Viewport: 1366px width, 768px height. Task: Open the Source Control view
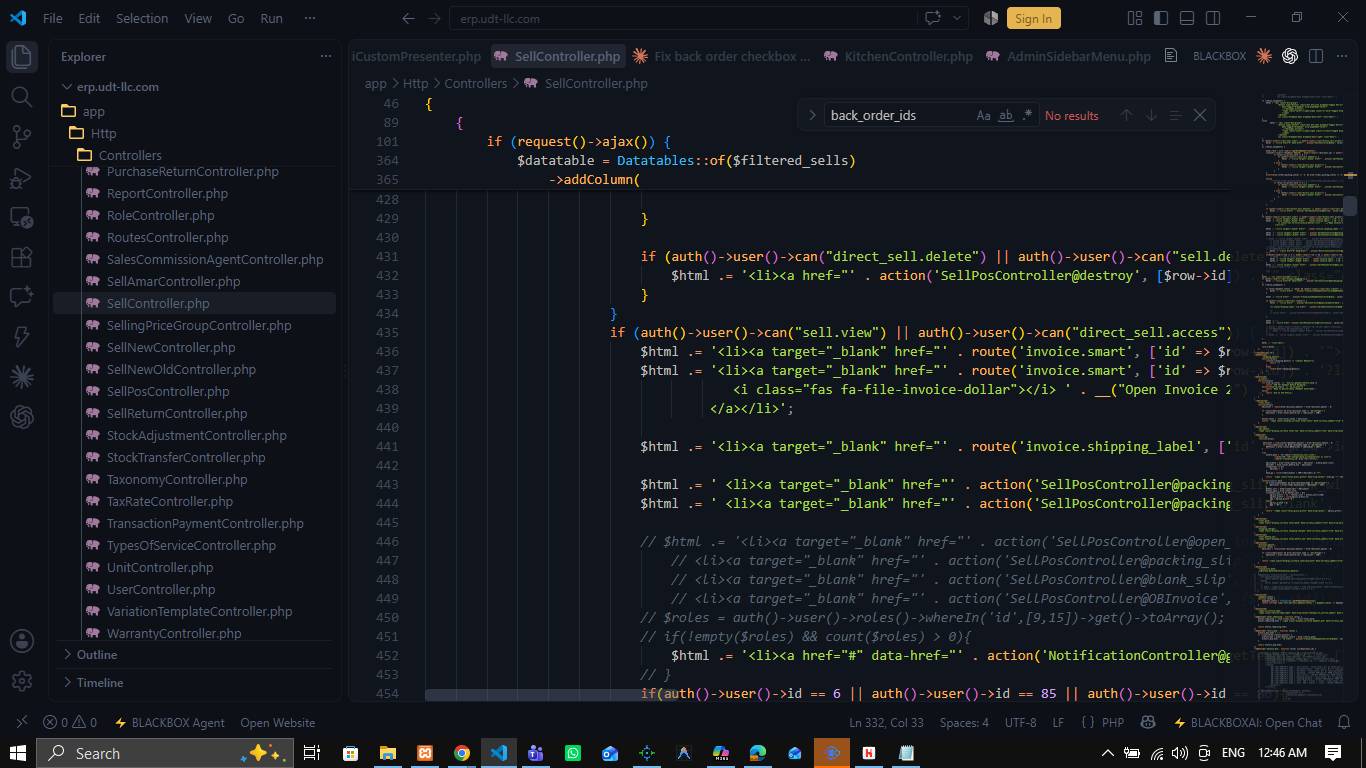tap(21, 137)
